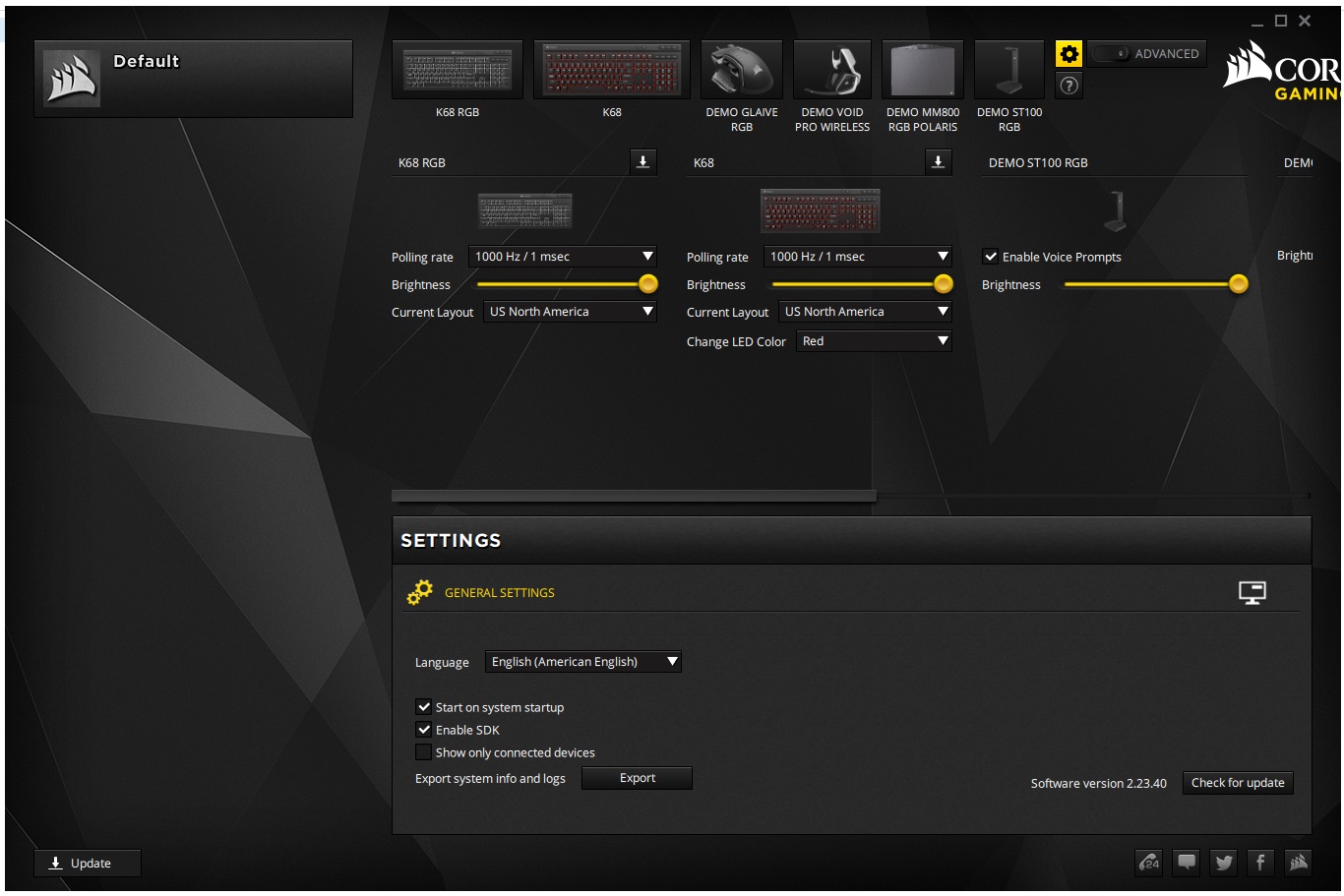Viewport: 1344px width, 896px height.
Task: Open the 24-hour support phone icon
Action: [x=1149, y=863]
